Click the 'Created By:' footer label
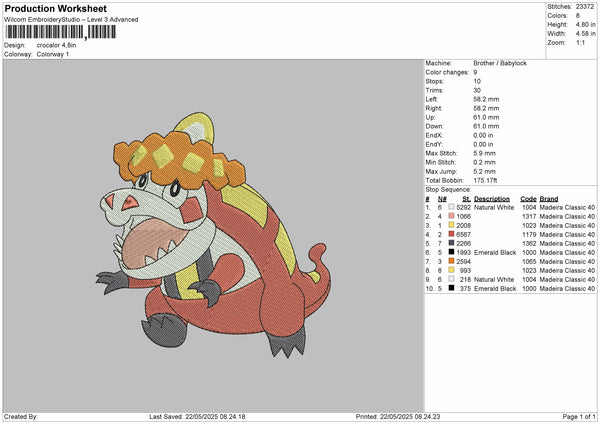Viewport: 600px width, 424px height. (21, 416)
